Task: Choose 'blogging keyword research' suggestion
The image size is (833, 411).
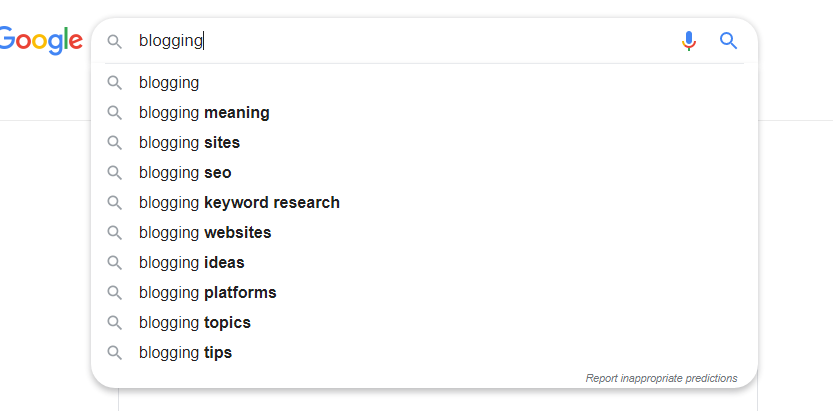Action: pos(239,203)
